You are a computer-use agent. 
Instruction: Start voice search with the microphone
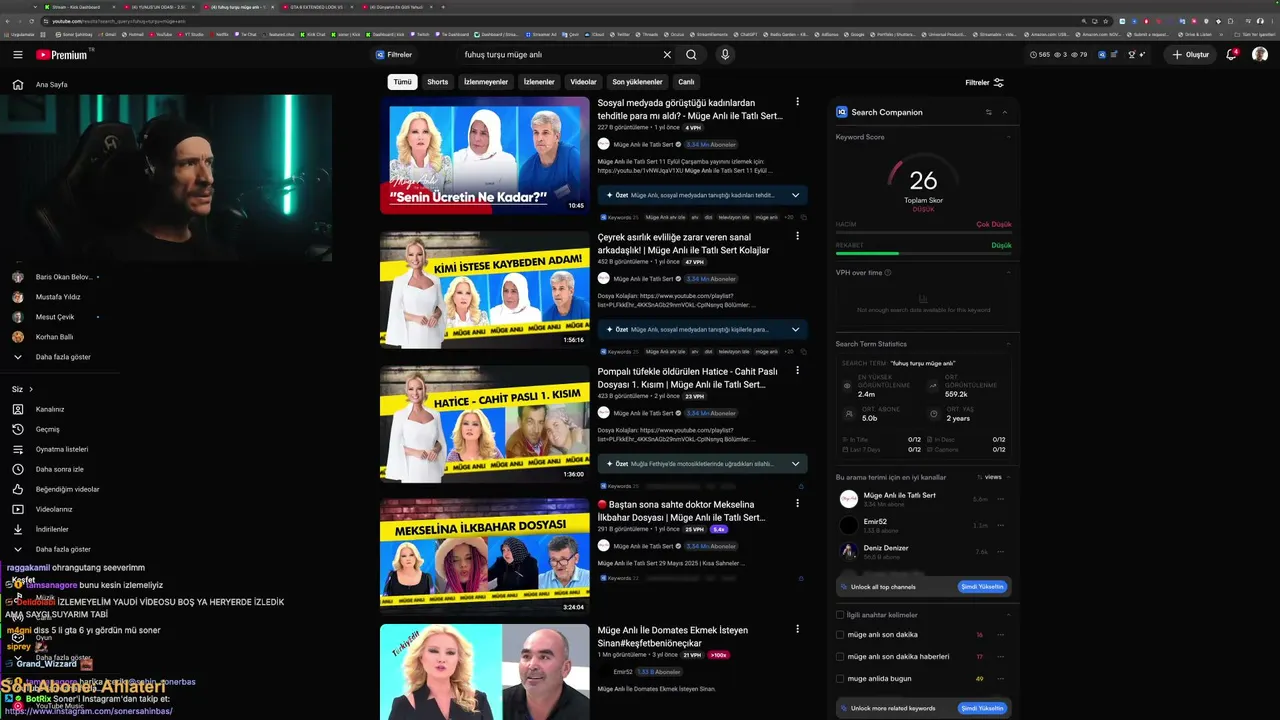coord(725,55)
